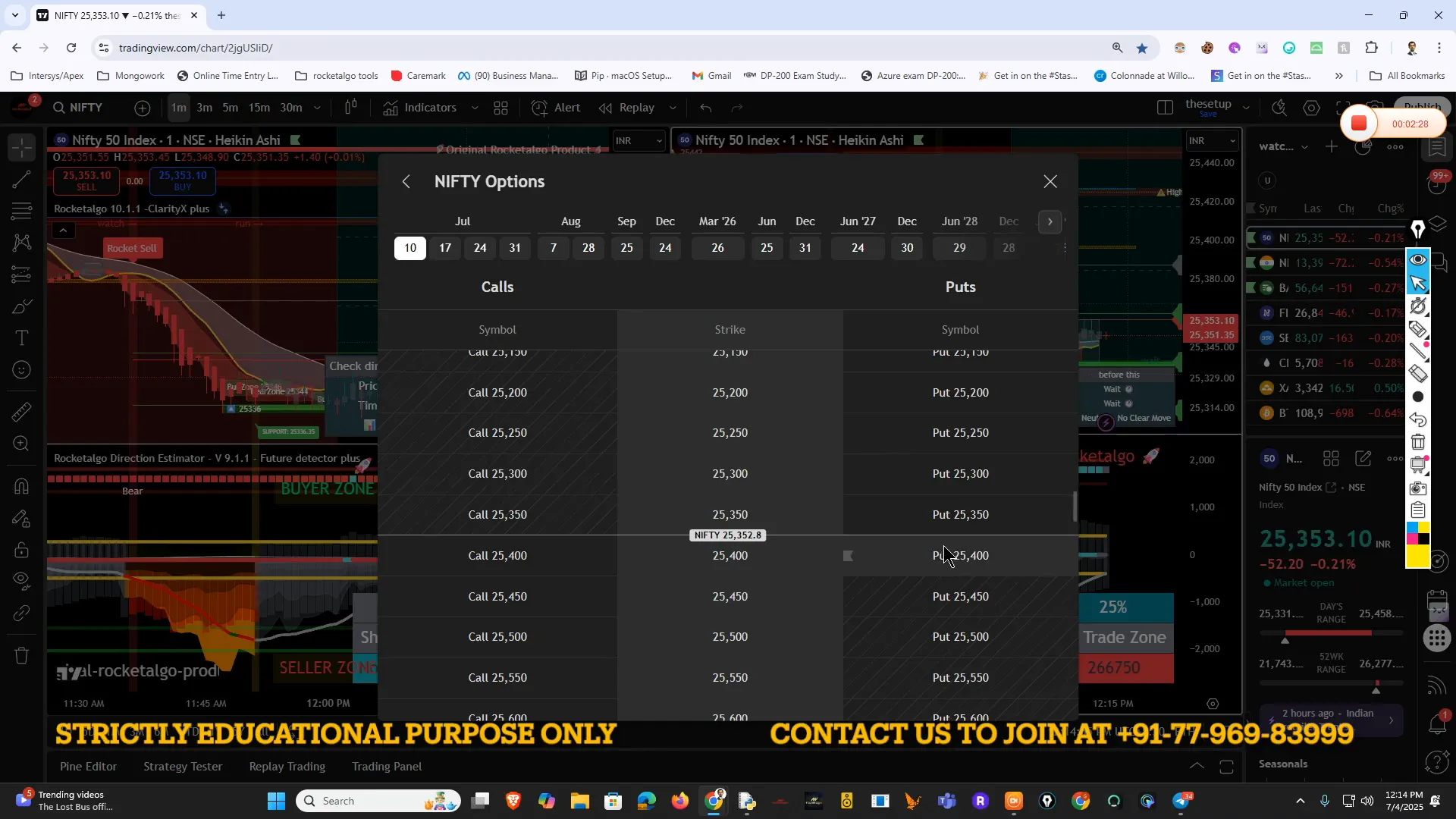Expand the timeframe interval dropdown arrow
Screen dimensions: 1456x819
317,108
